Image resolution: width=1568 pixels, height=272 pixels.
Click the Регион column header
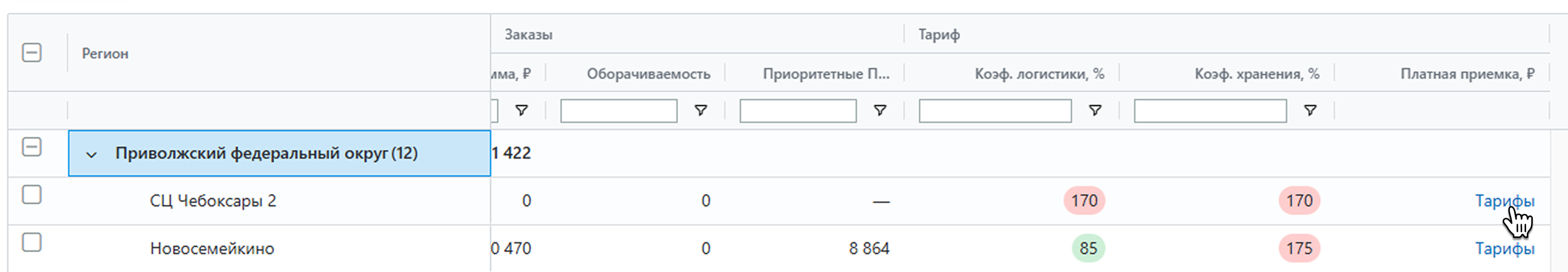coord(105,54)
